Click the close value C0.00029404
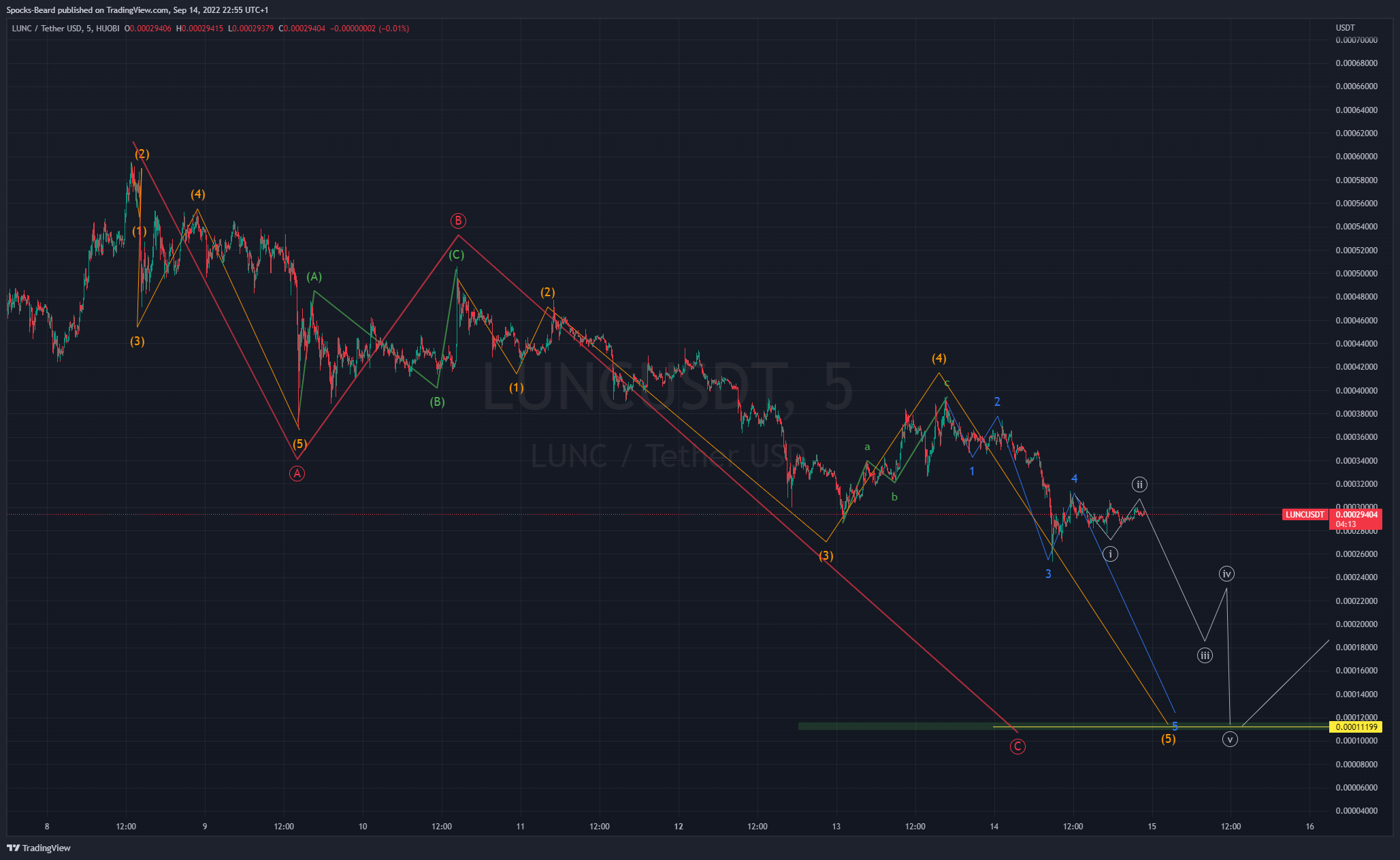The height and width of the screenshot is (860, 1400). [x=302, y=29]
